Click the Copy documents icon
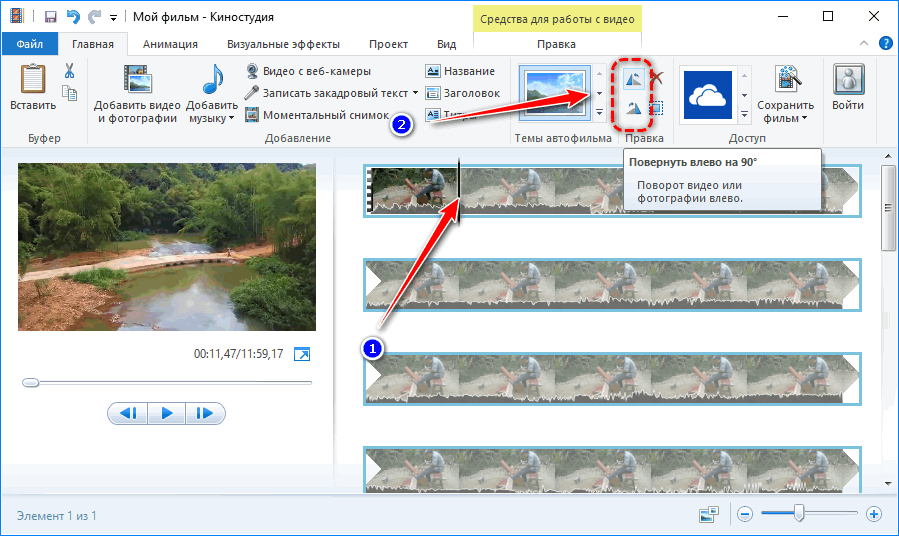This screenshot has height=536, width=899. click(69, 93)
